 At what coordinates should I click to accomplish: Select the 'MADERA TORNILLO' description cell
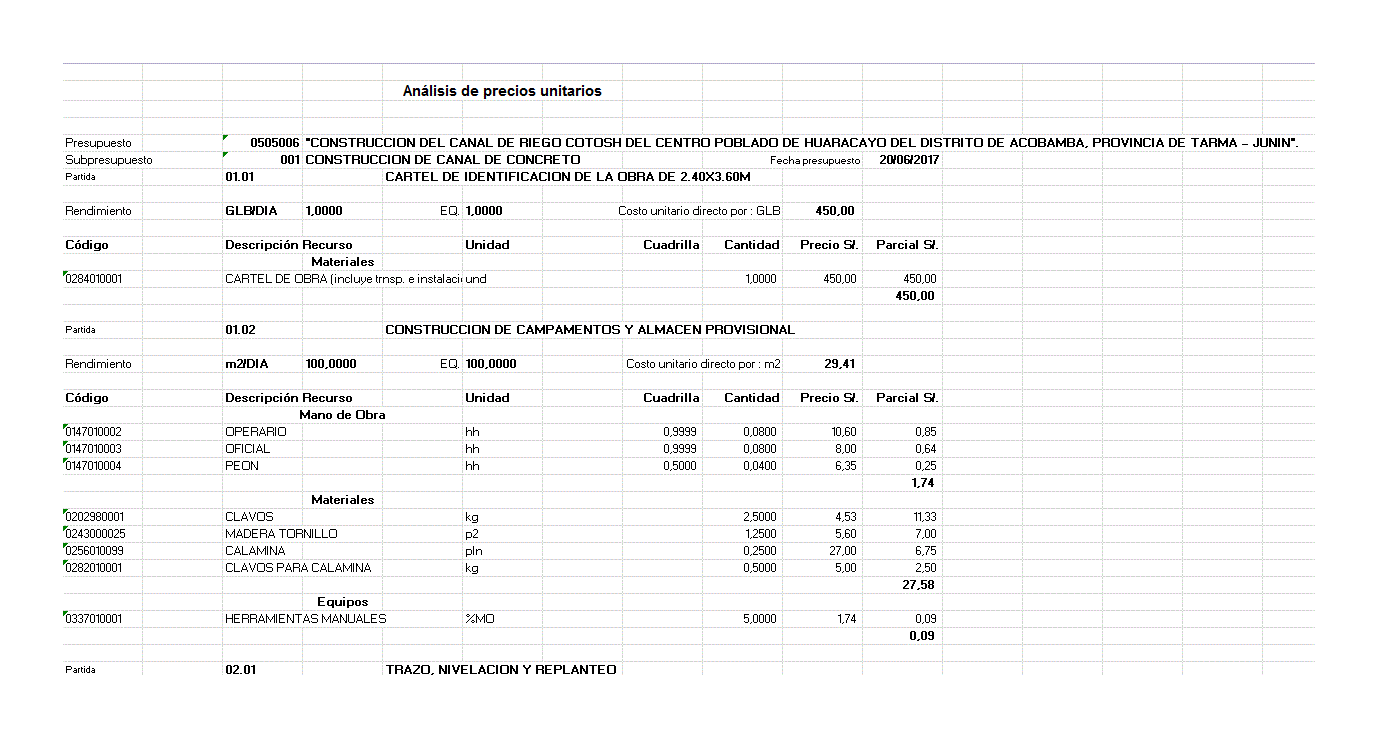(281, 534)
